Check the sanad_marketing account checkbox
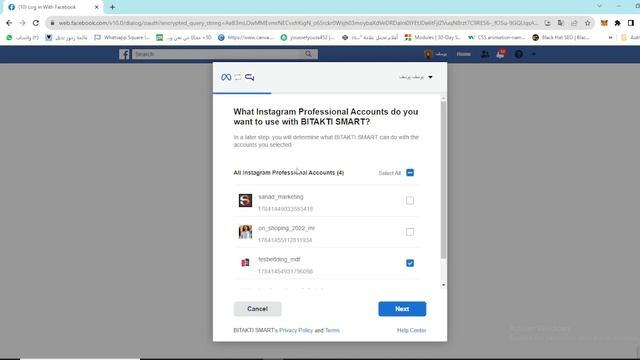This screenshot has width=640, height=360. pyautogui.click(x=410, y=200)
